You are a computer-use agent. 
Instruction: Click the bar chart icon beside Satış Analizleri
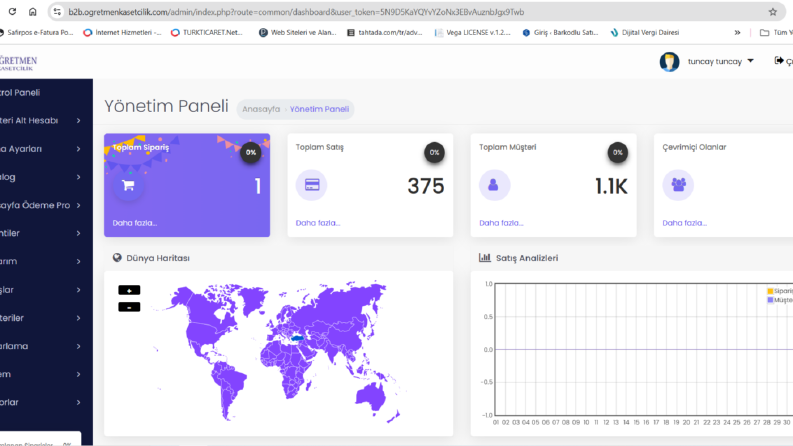coord(484,257)
